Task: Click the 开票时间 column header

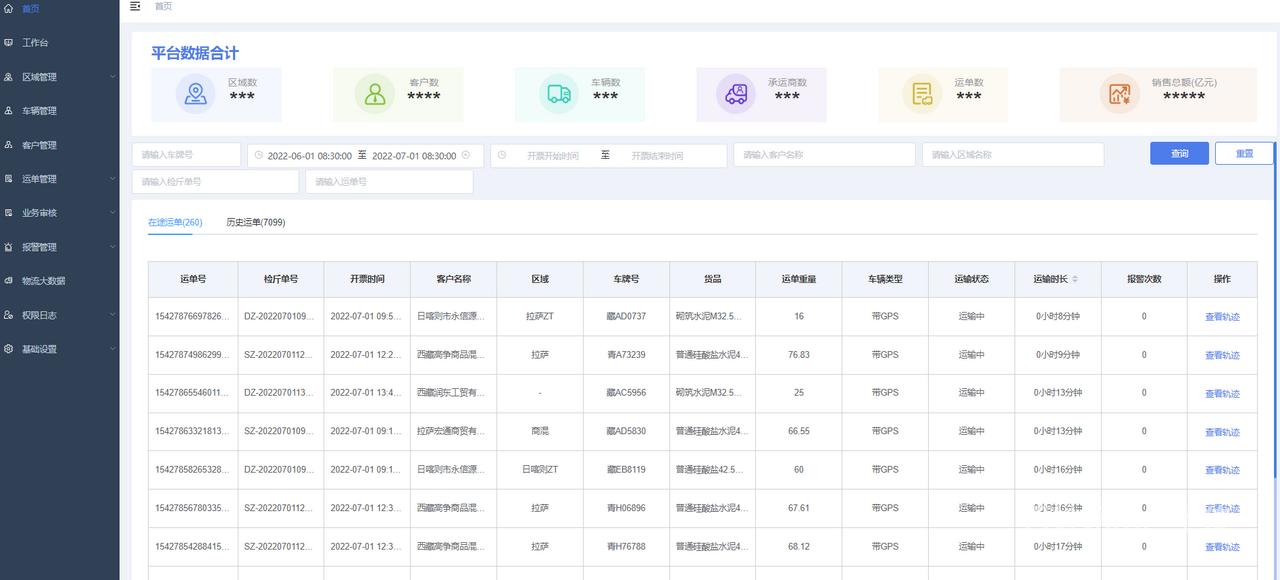Action: (x=367, y=279)
